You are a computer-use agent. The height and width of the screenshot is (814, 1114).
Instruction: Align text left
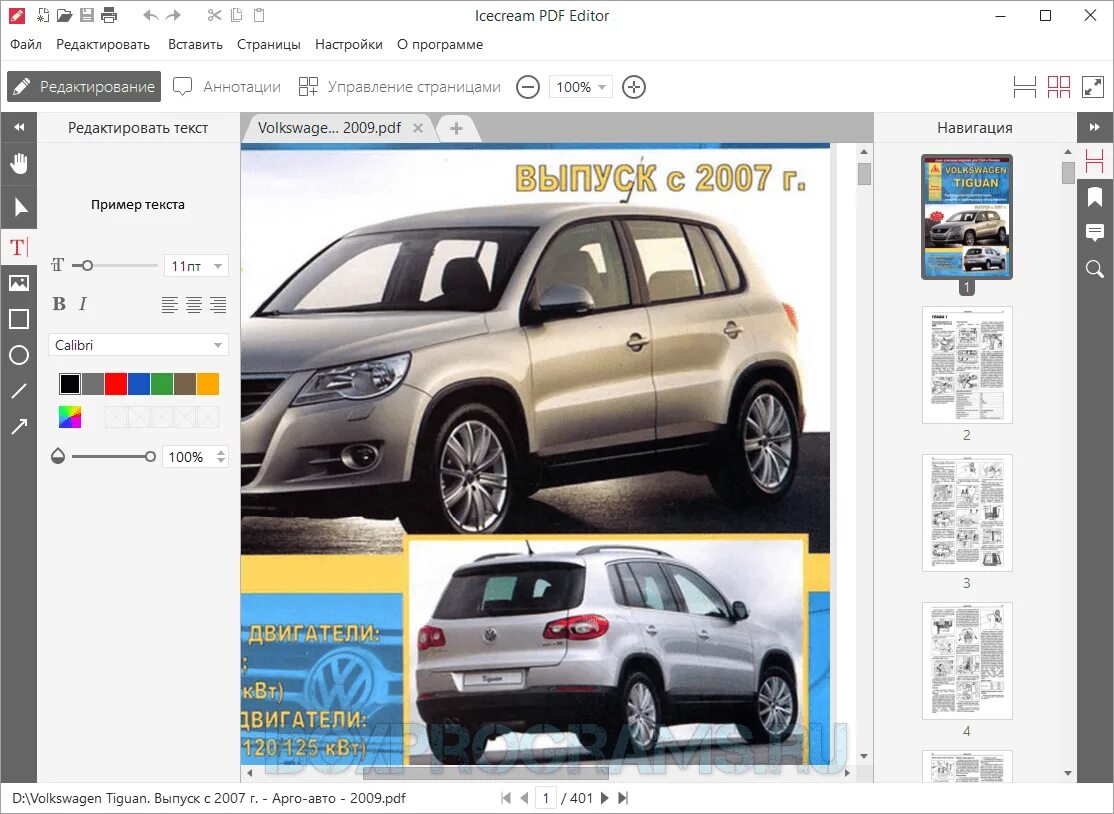click(169, 305)
